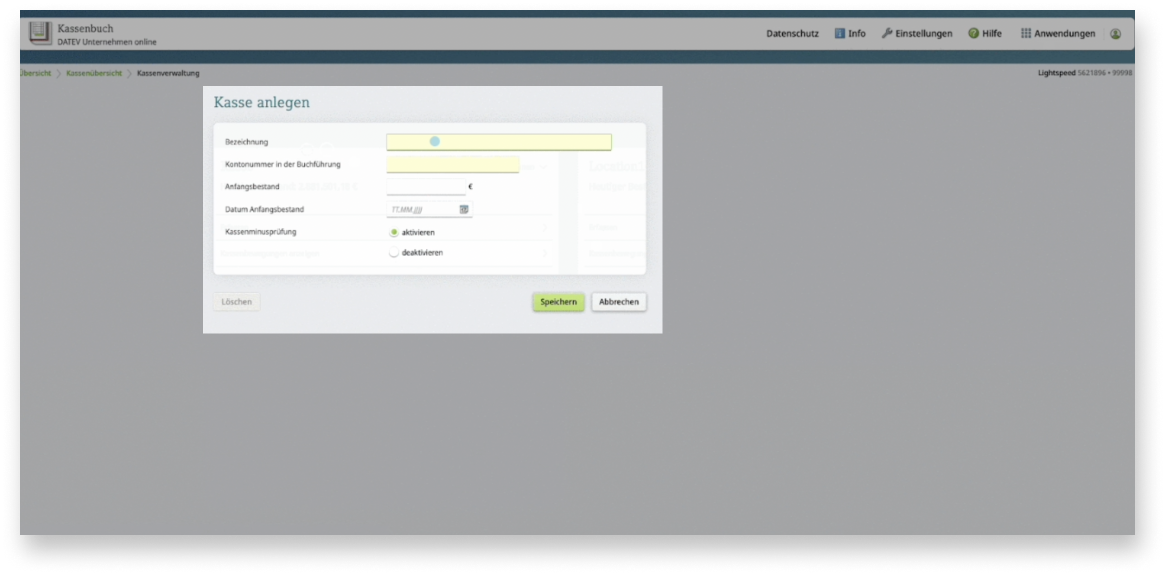Screen dimensions: 1165x575
Task: Open the user profile icon
Action: tap(1115, 33)
